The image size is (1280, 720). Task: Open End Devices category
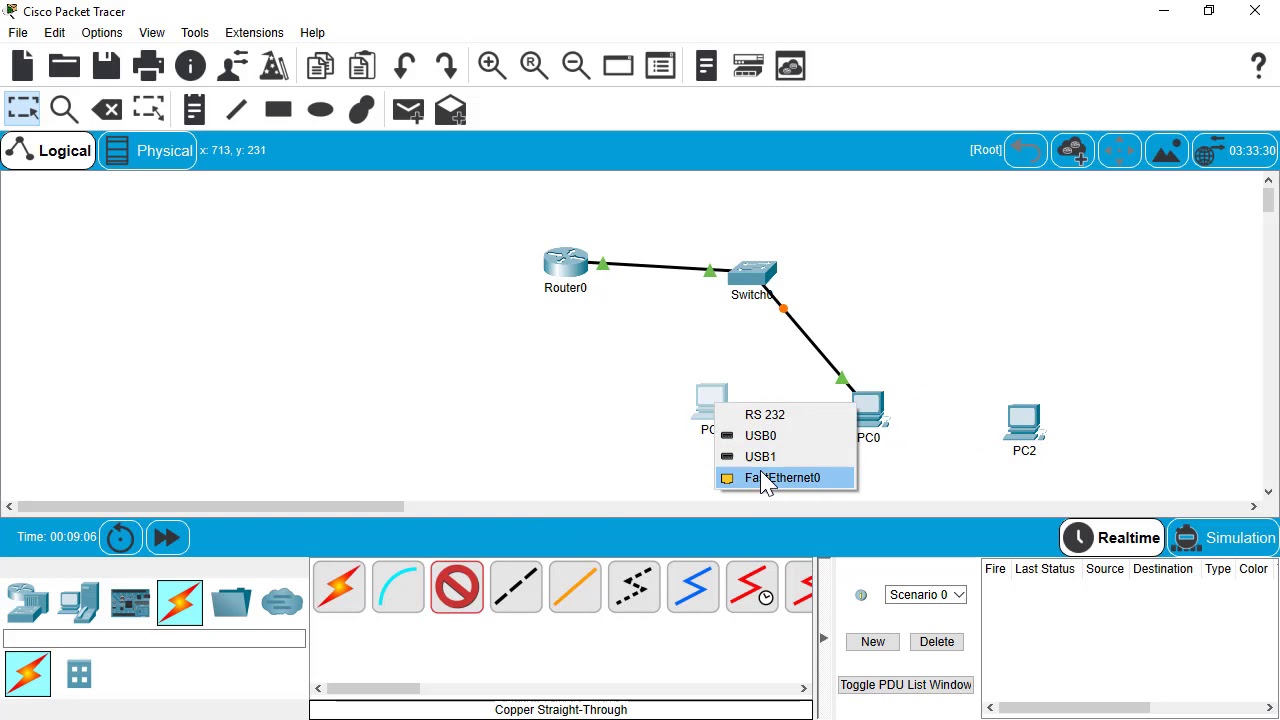[79, 602]
